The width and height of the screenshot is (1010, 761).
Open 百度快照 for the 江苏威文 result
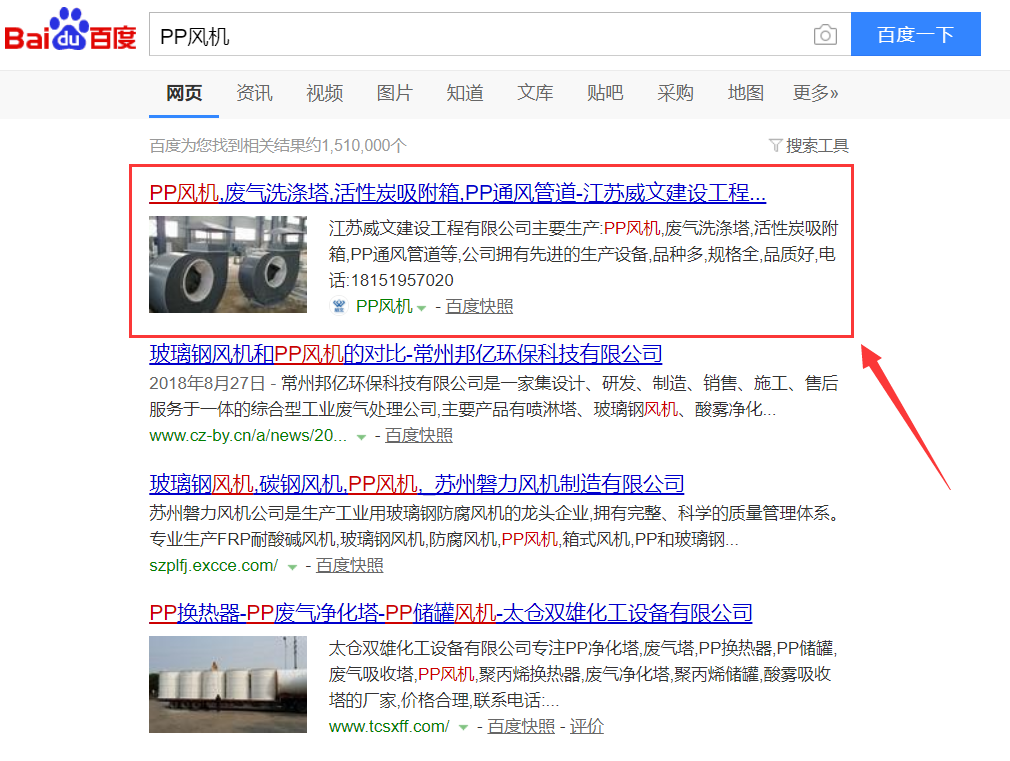(x=479, y=306)
